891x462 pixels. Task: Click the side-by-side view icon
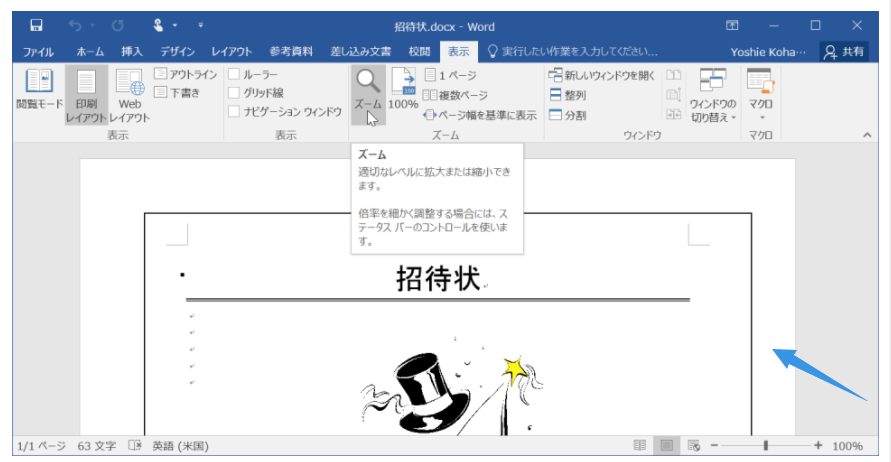tap(674, 75)
